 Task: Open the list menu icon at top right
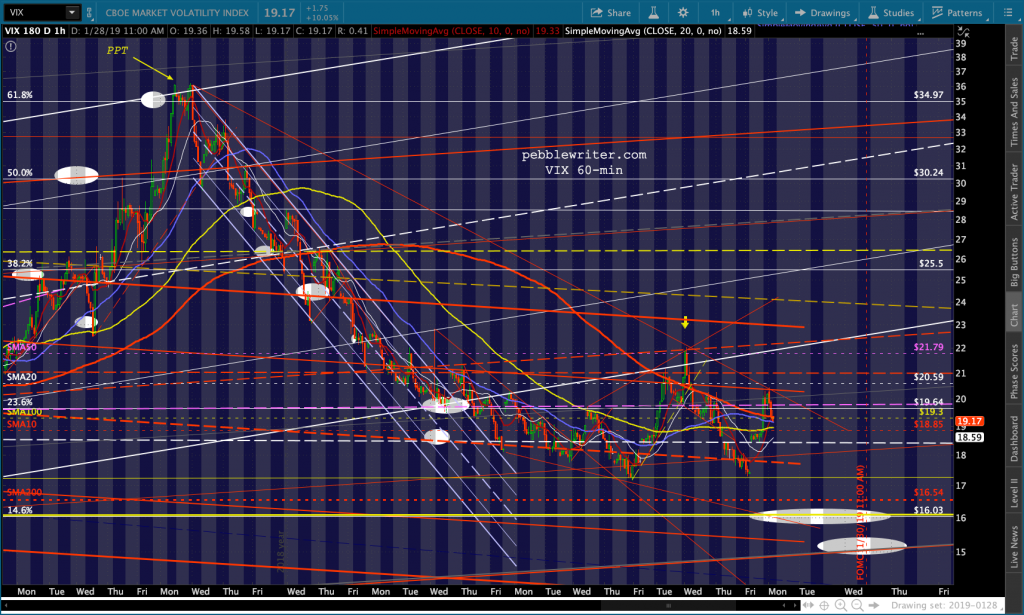coord(1008,12)
